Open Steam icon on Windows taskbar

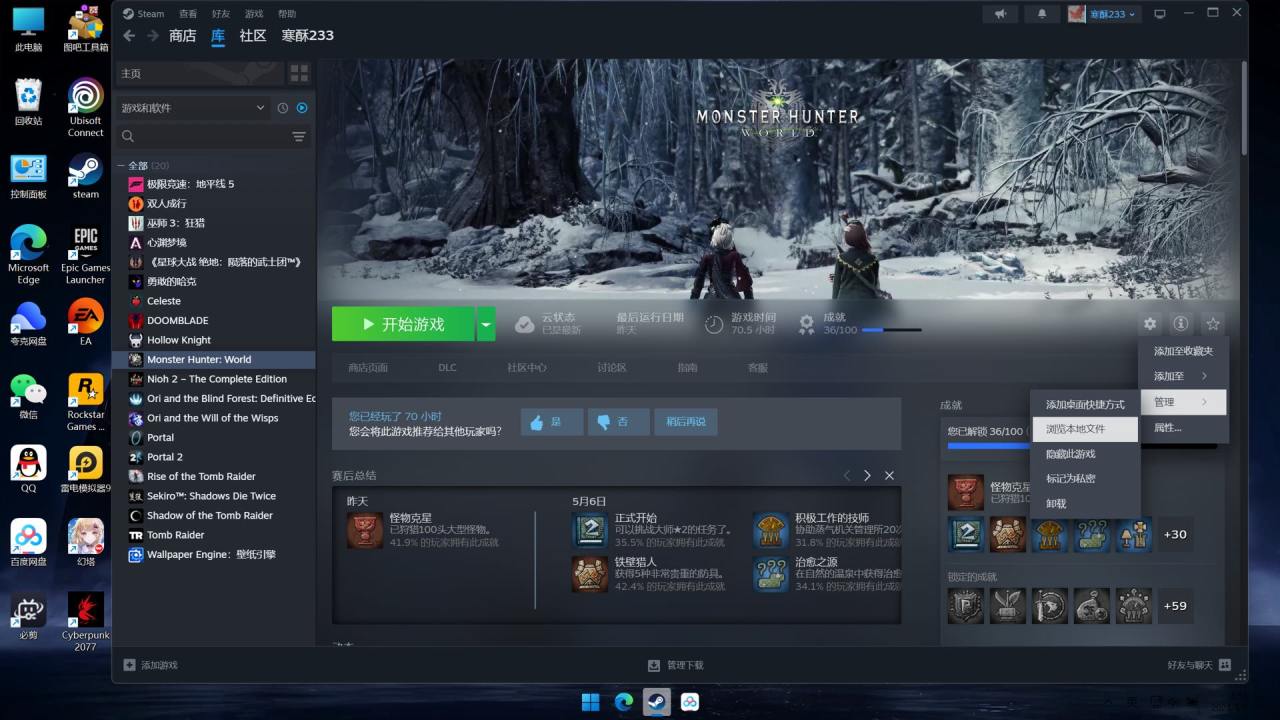click(656, 701)
